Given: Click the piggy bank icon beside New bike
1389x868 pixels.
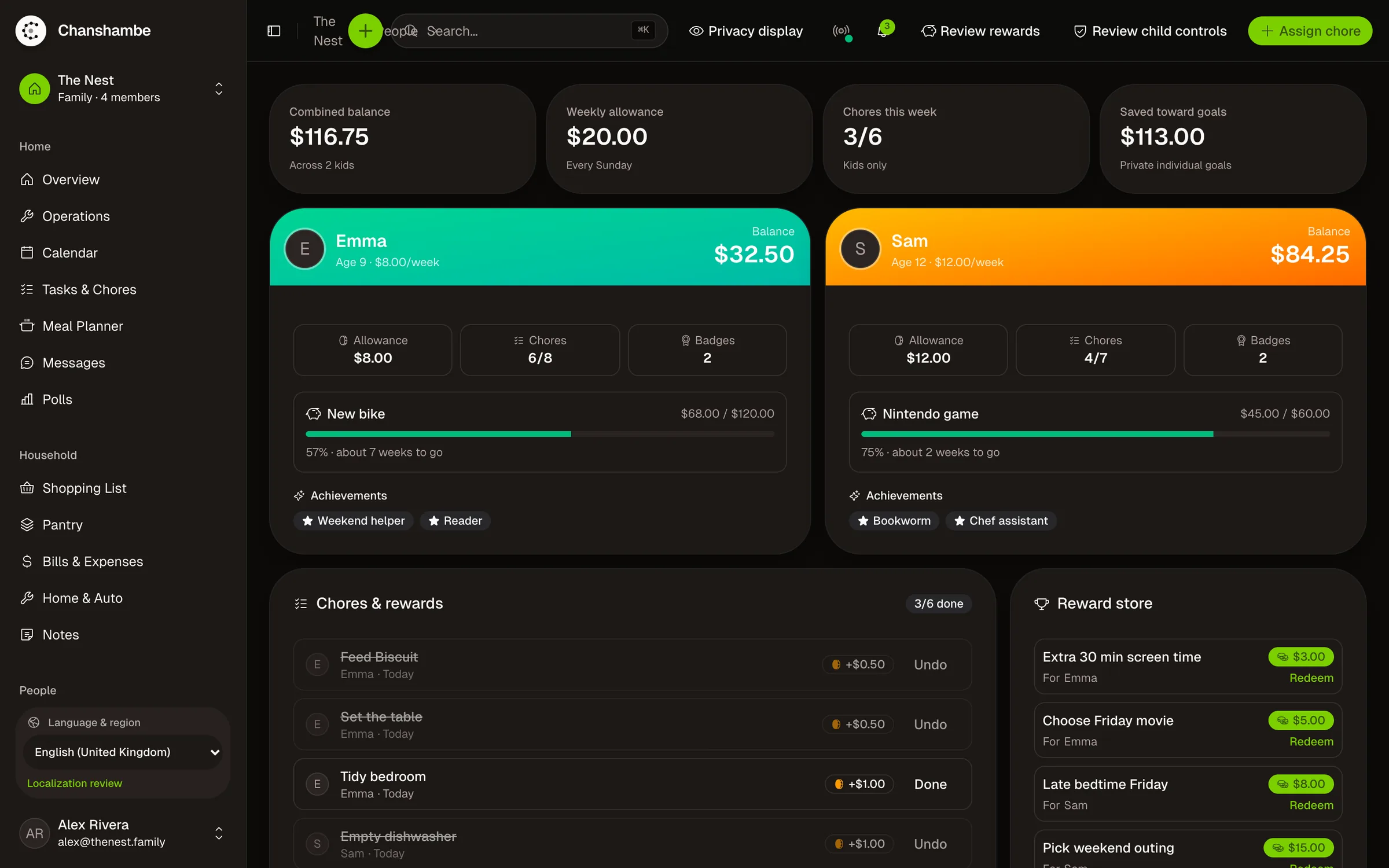Looking at the screenshot, I should tap(313, 414).
